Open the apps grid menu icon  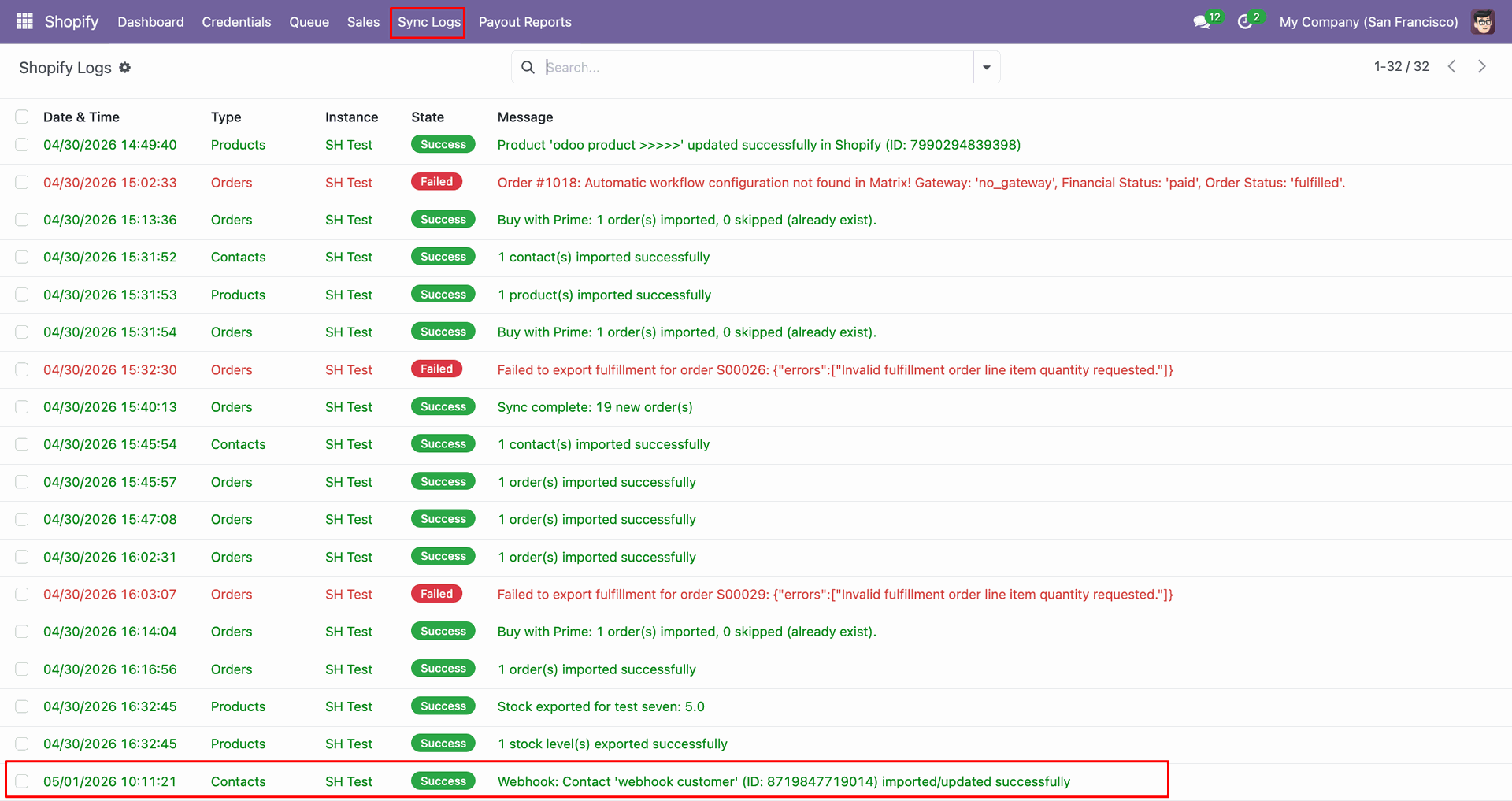point(24,21)
